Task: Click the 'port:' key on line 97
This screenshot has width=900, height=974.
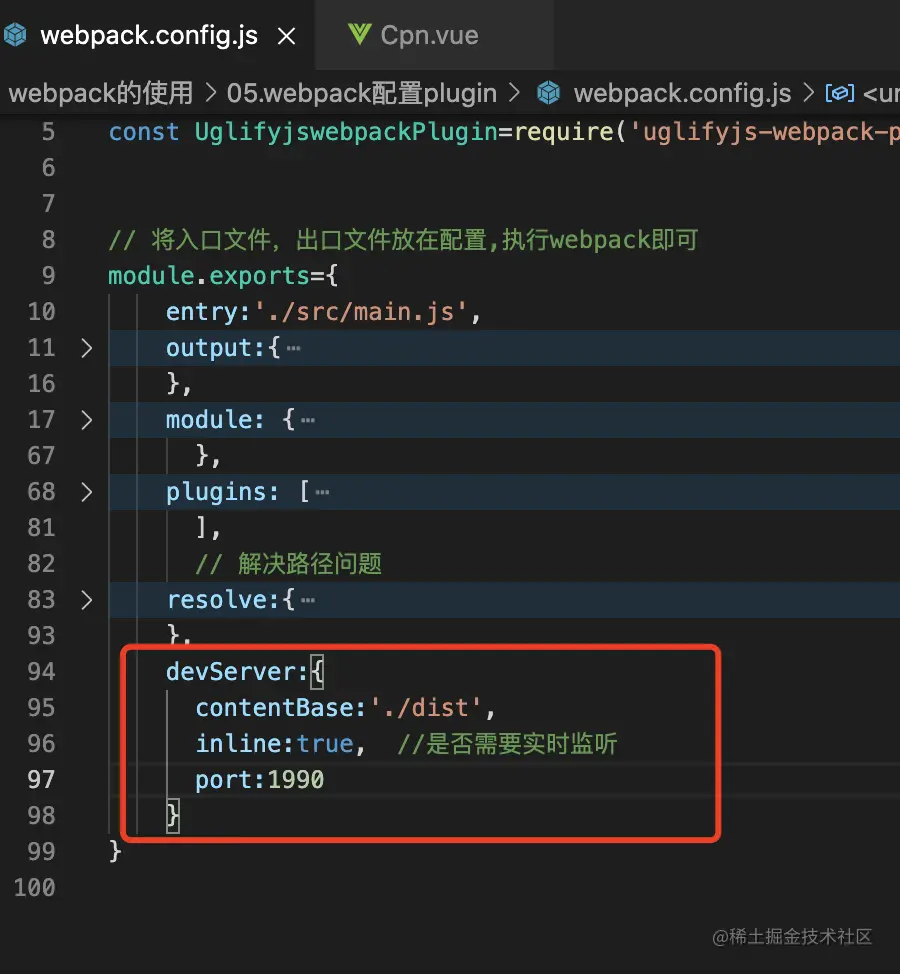Action: coord(230,780)
